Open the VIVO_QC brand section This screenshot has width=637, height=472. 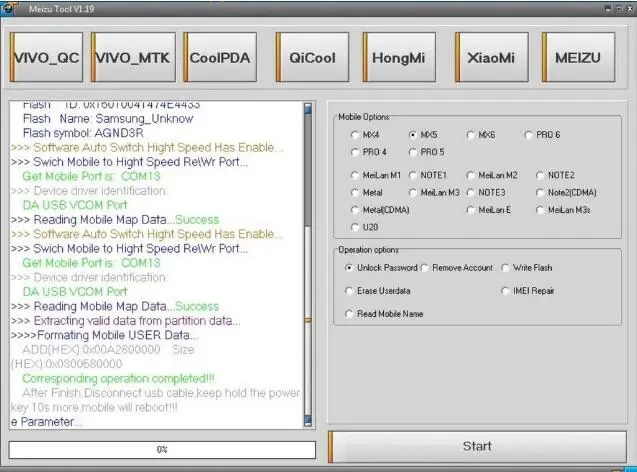(46, 57)
